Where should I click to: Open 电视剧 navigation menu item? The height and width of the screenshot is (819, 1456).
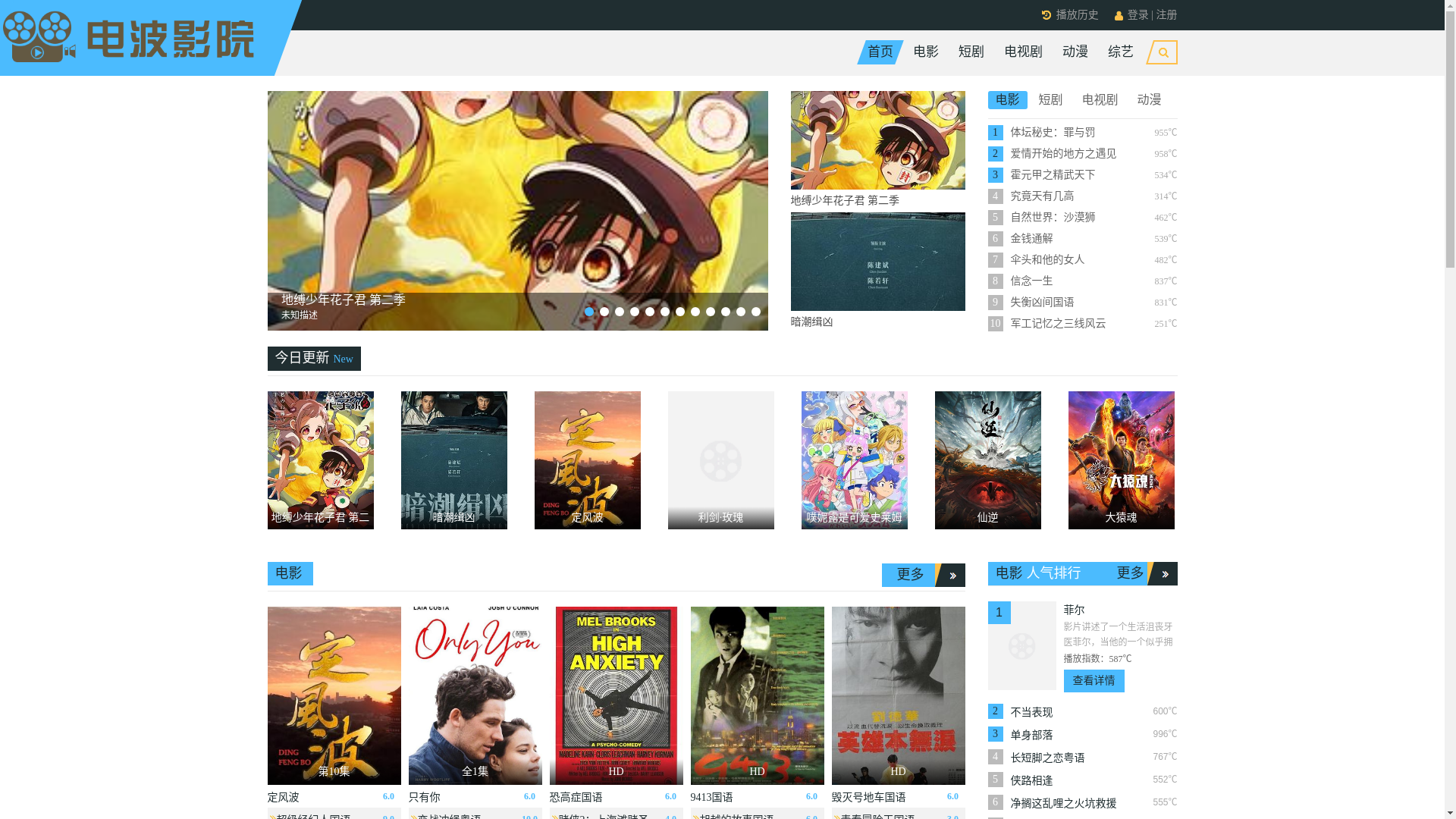click(x=1023, y=52)
